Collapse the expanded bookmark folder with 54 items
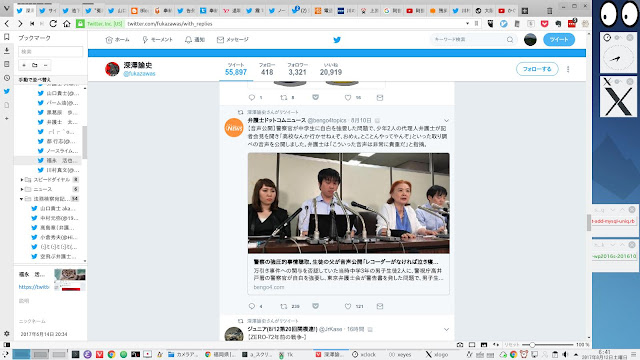Image resolution: width=640 pixels, height=360 pixels. [22, 199]
